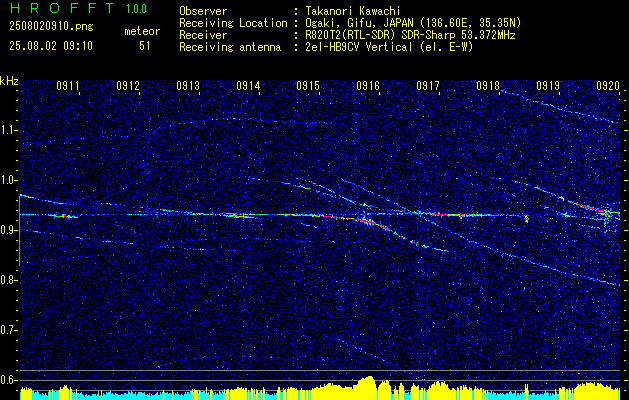Image resolution: width=629 pixels, height=400 pixels.
Task: Click the 0912 time marker
Action: [128, 86]
